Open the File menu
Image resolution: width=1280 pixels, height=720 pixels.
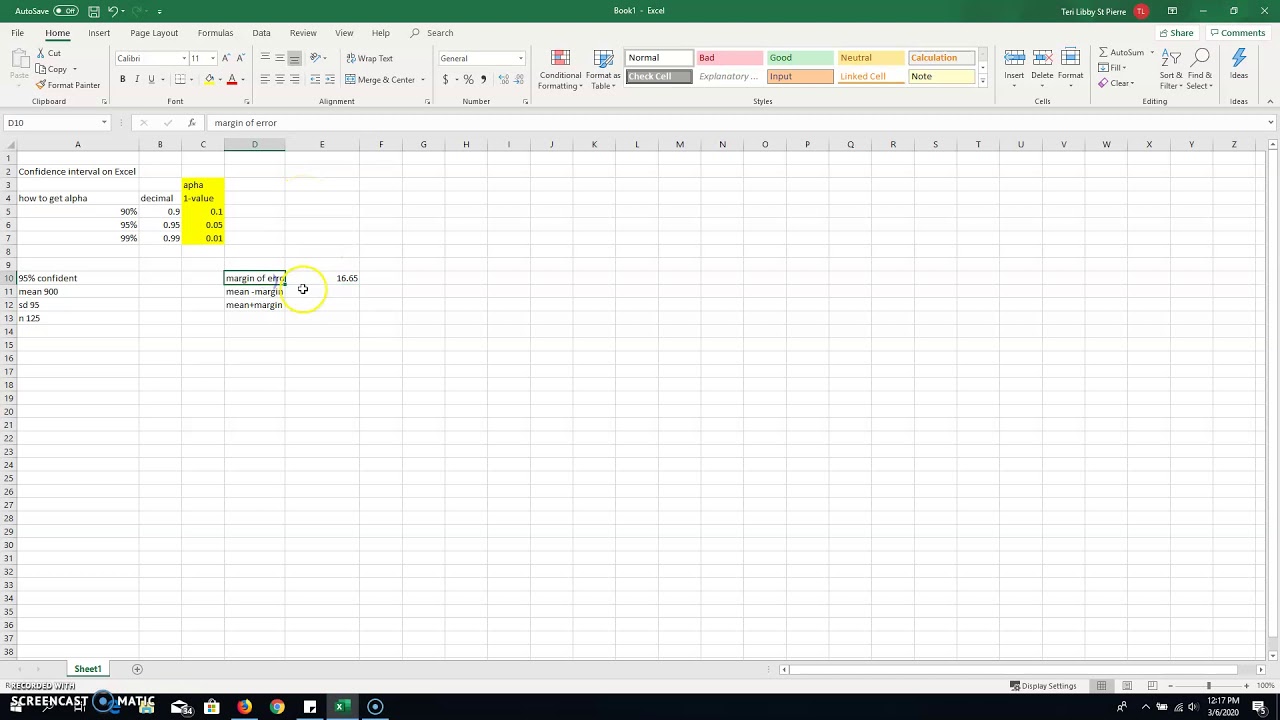point(18,33)
